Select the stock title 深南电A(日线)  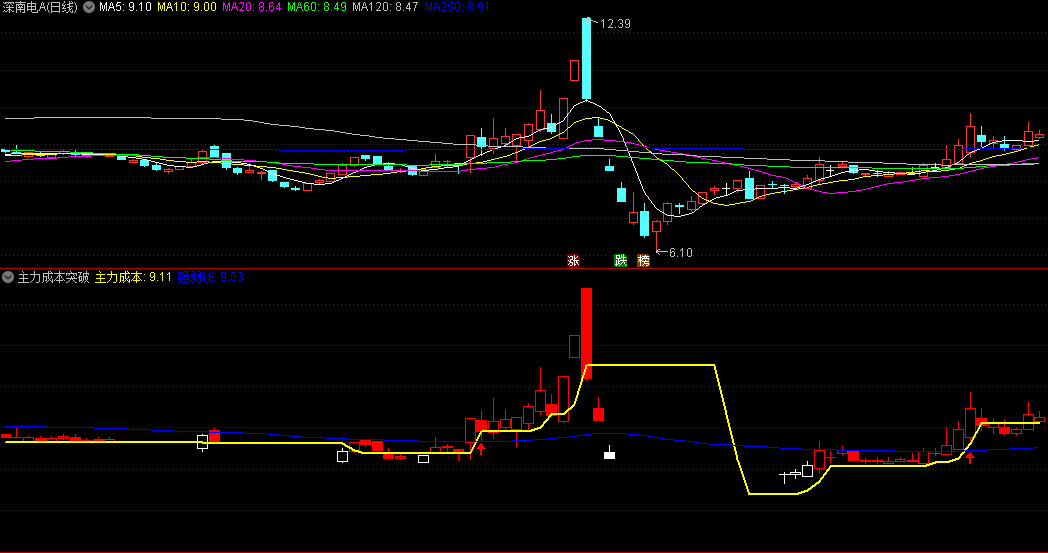(40, 7)
